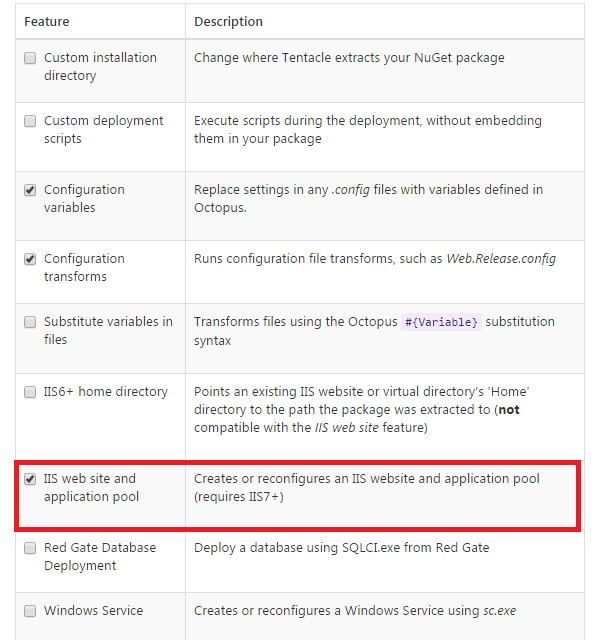Click the 'Red Gate Database Deployment' label
The height and width of the screenshot is (640, 600).
pos(100,556)
